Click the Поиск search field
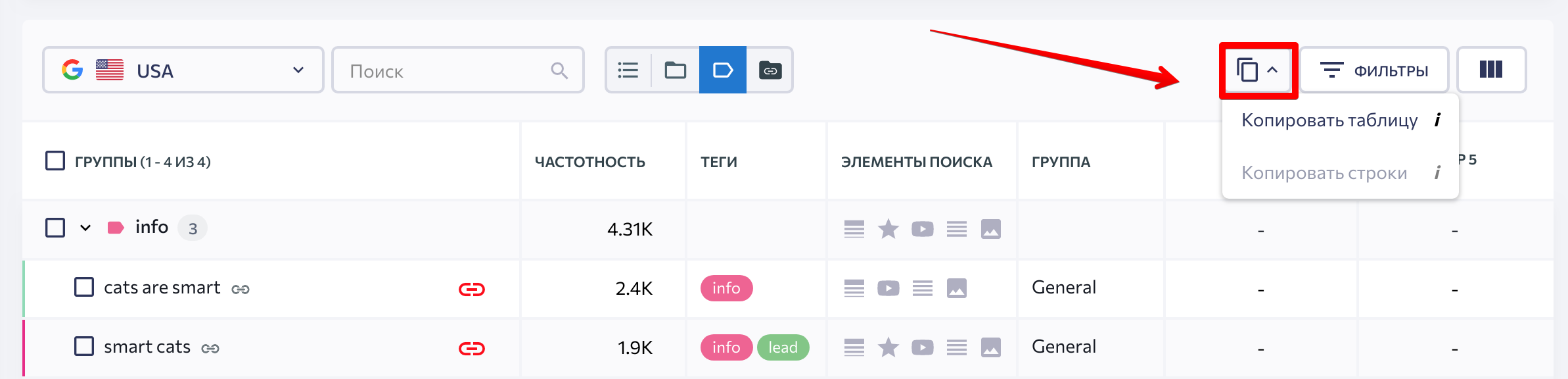The image size is (1568, 379). click(458, 70)
